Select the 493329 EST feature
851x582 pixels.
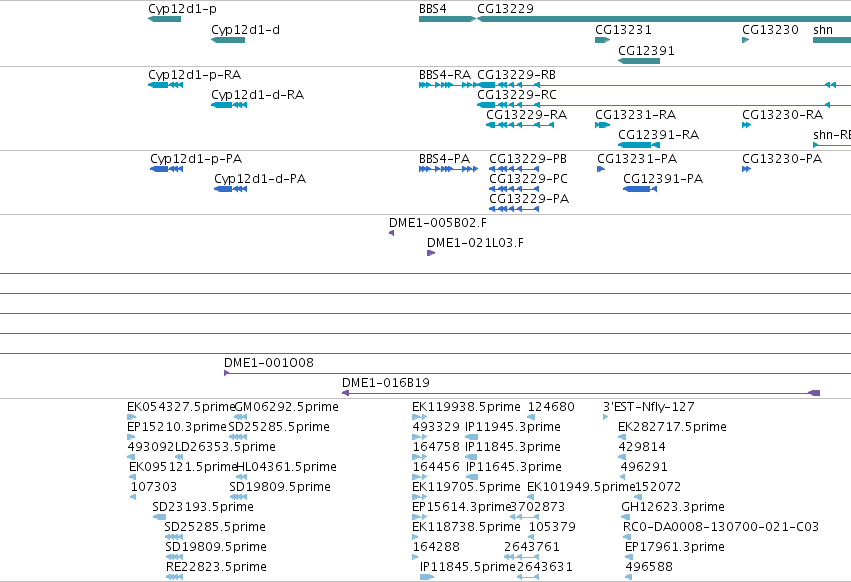(x=420, y=437)
